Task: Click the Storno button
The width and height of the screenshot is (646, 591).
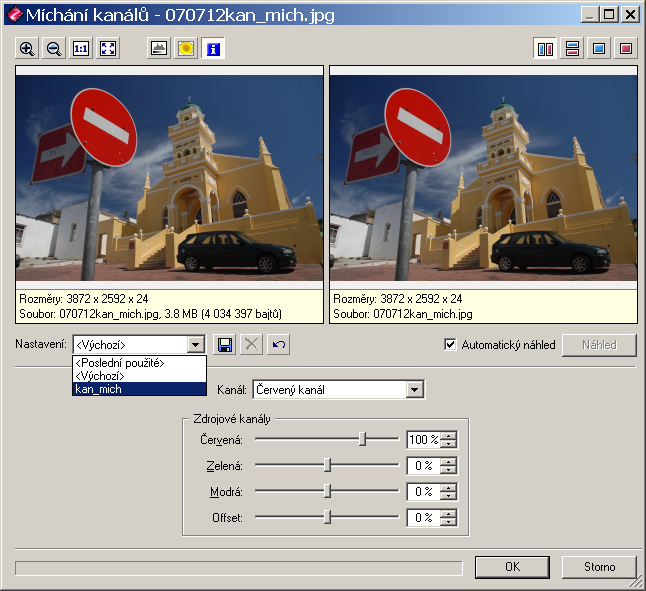Action: [599, 567]
